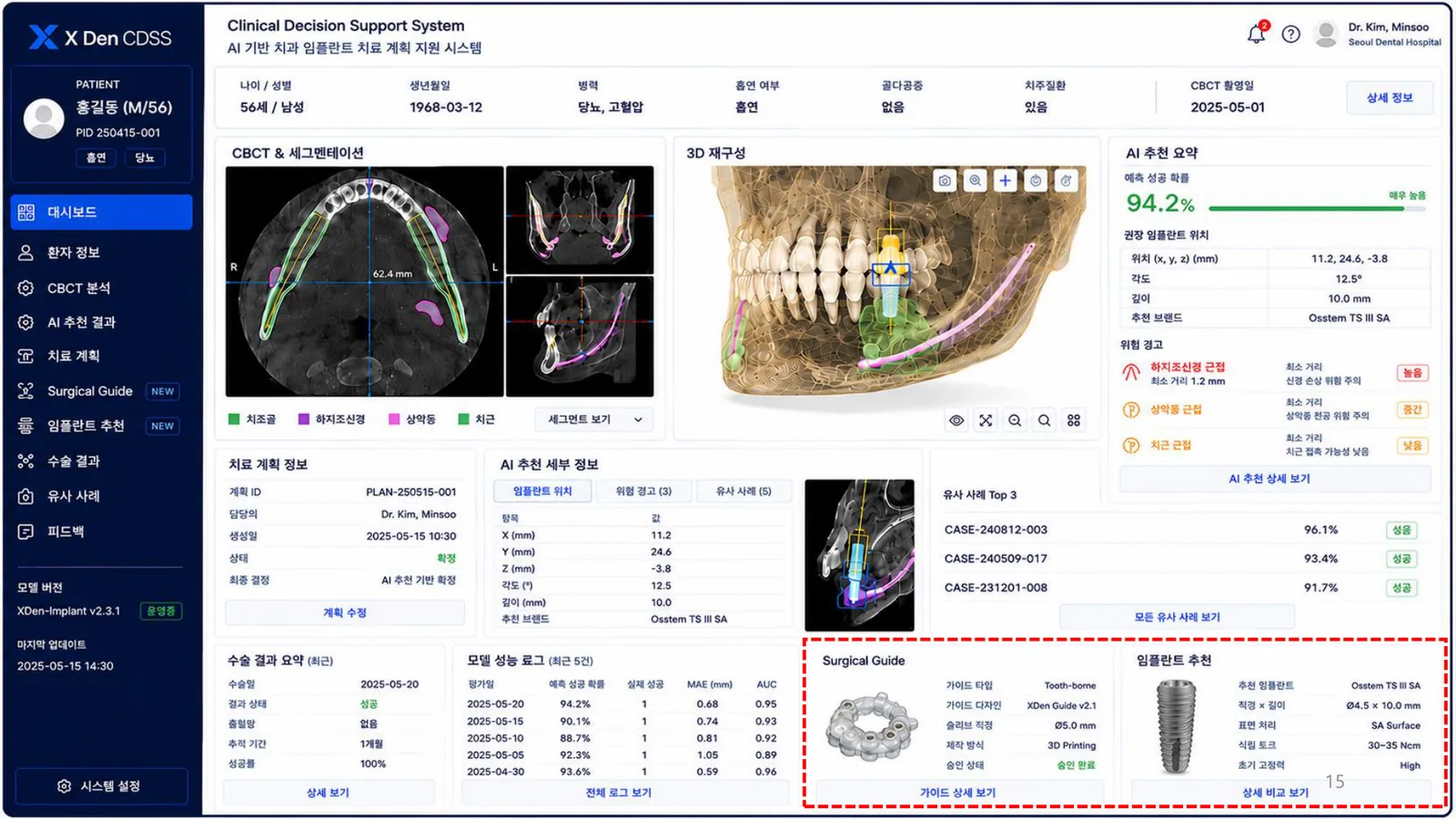
Task: Click the fullscreen expand icon below 3D view
Action: tap(986, 420)
